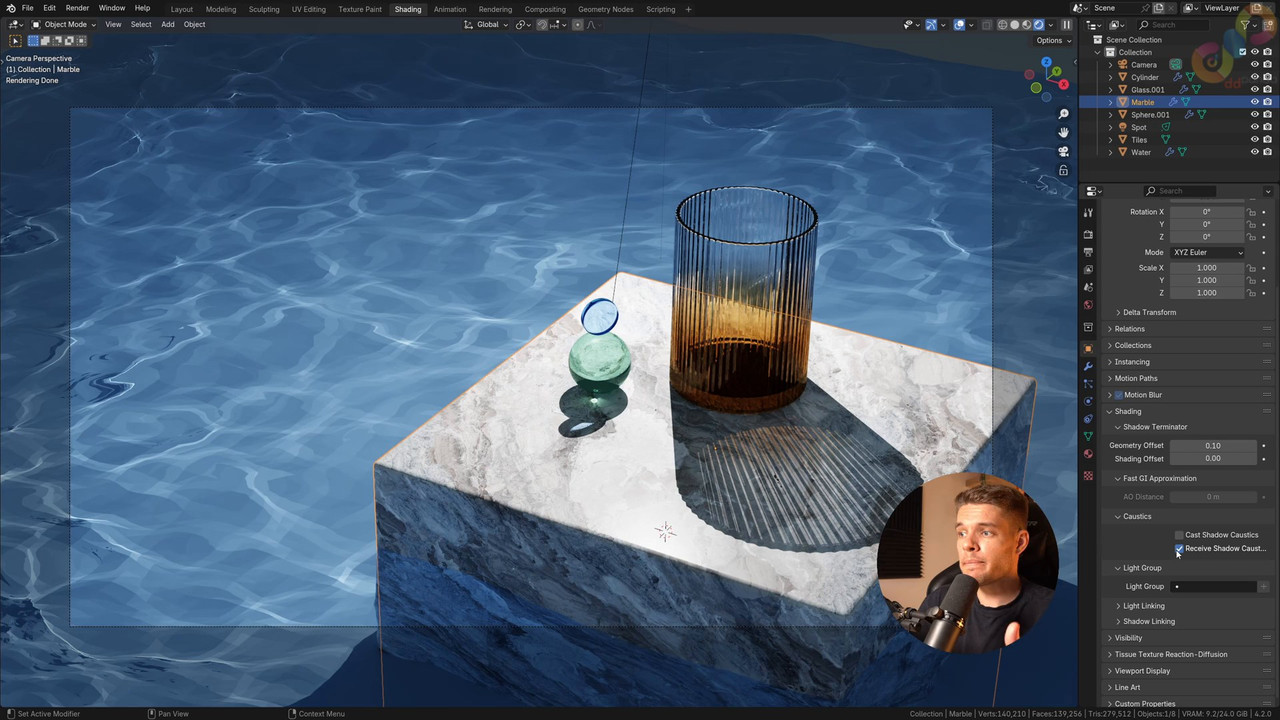Open the Output properties tab
1280x720 pixels.
point(1088,252)
